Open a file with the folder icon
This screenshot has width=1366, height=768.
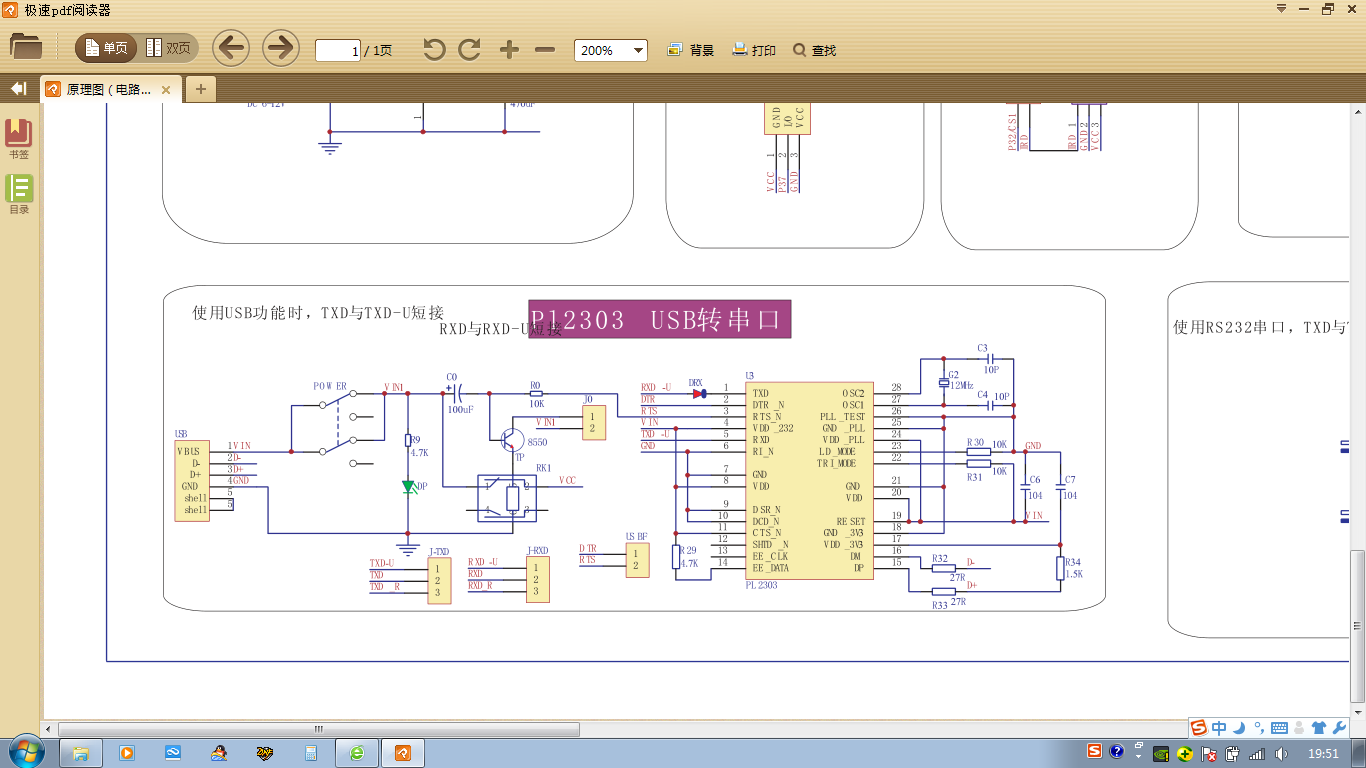tap(26, 47)
